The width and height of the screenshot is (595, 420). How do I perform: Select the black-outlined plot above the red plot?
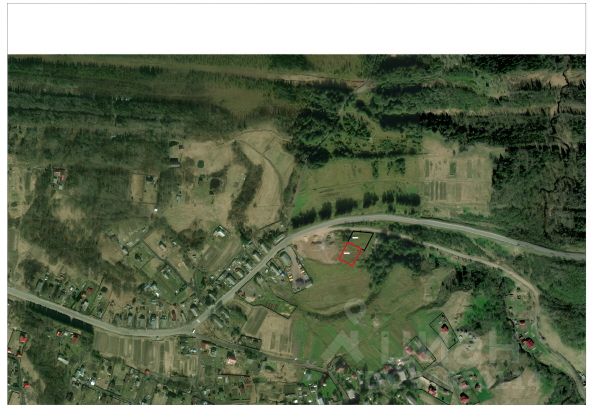(361, 241)
